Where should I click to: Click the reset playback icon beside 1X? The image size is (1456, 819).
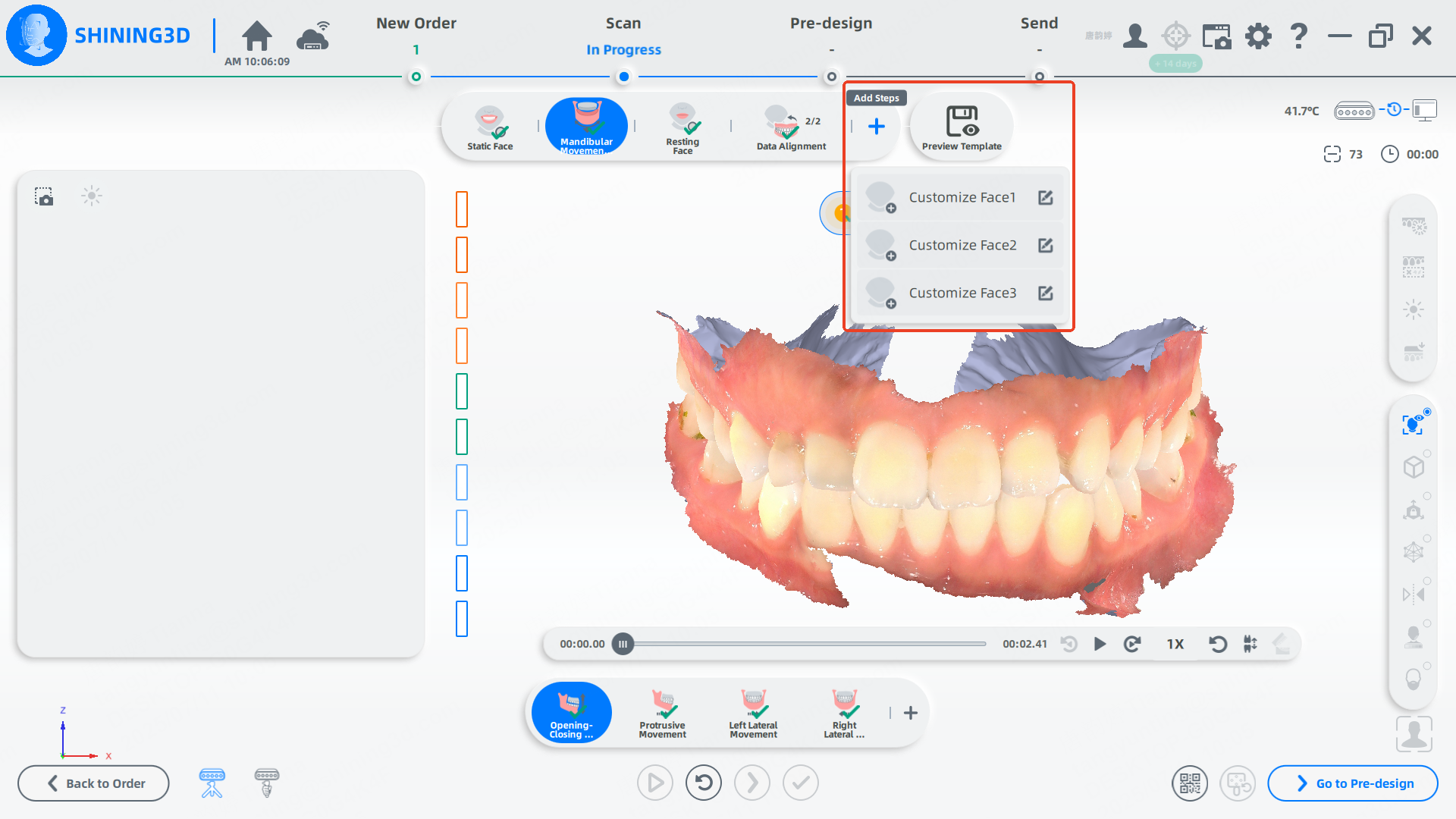(1217, 644)
